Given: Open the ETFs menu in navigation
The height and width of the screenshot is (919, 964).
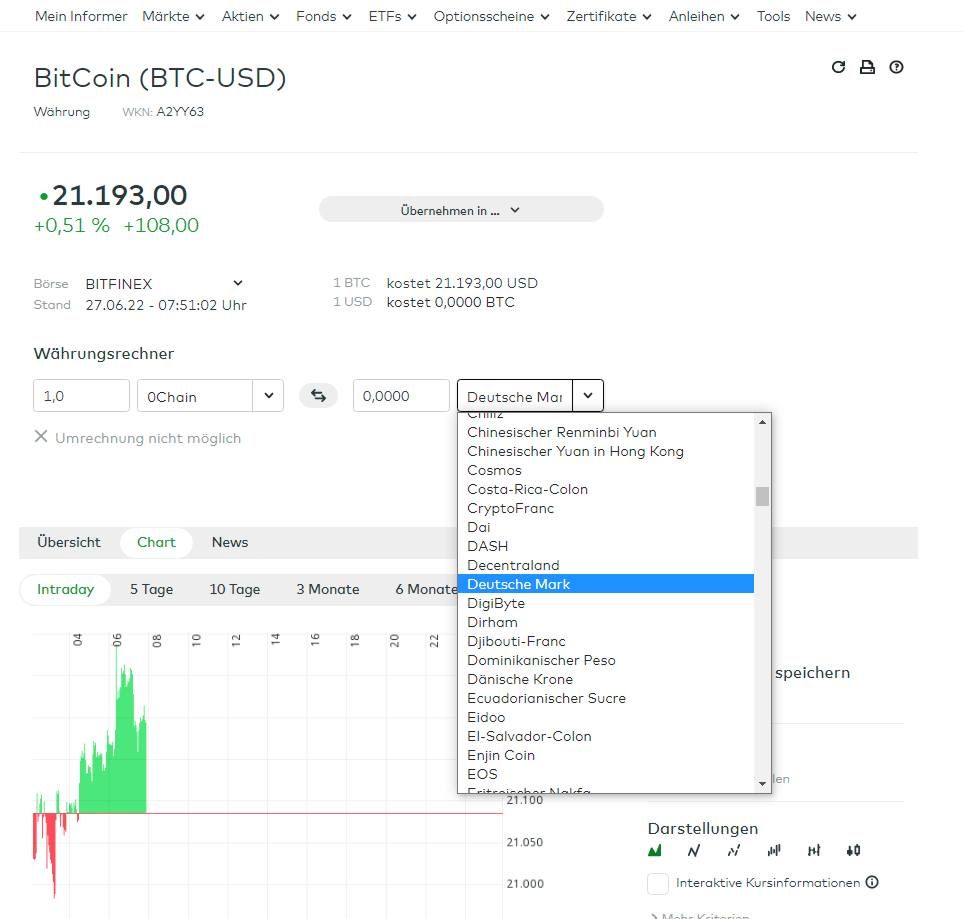Looking at the screenshot, I should coord(393,16).
